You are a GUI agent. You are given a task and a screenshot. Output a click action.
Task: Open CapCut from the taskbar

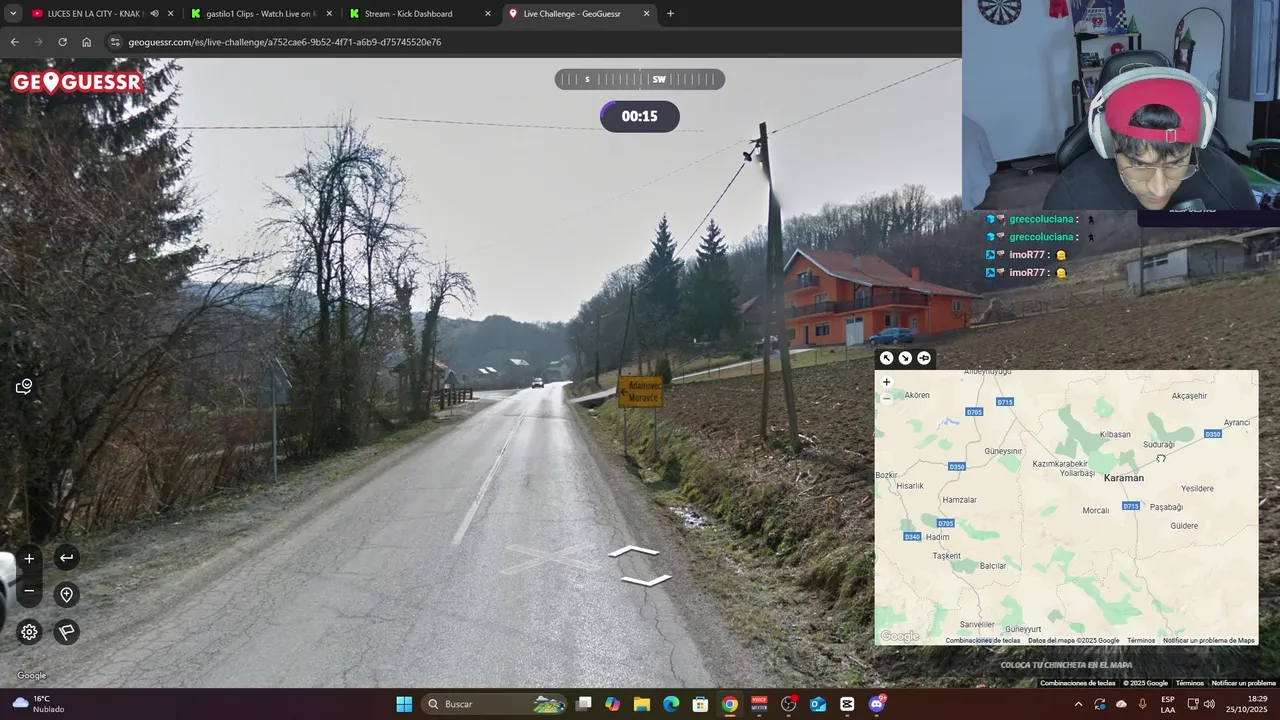click(847, 704)
